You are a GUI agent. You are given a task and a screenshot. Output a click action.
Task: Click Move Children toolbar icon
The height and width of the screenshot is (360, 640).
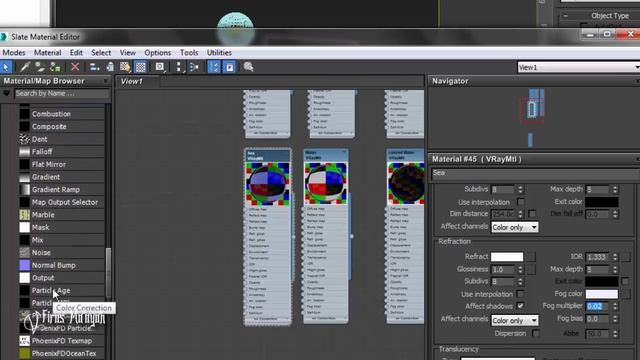(x=94, y=67)
